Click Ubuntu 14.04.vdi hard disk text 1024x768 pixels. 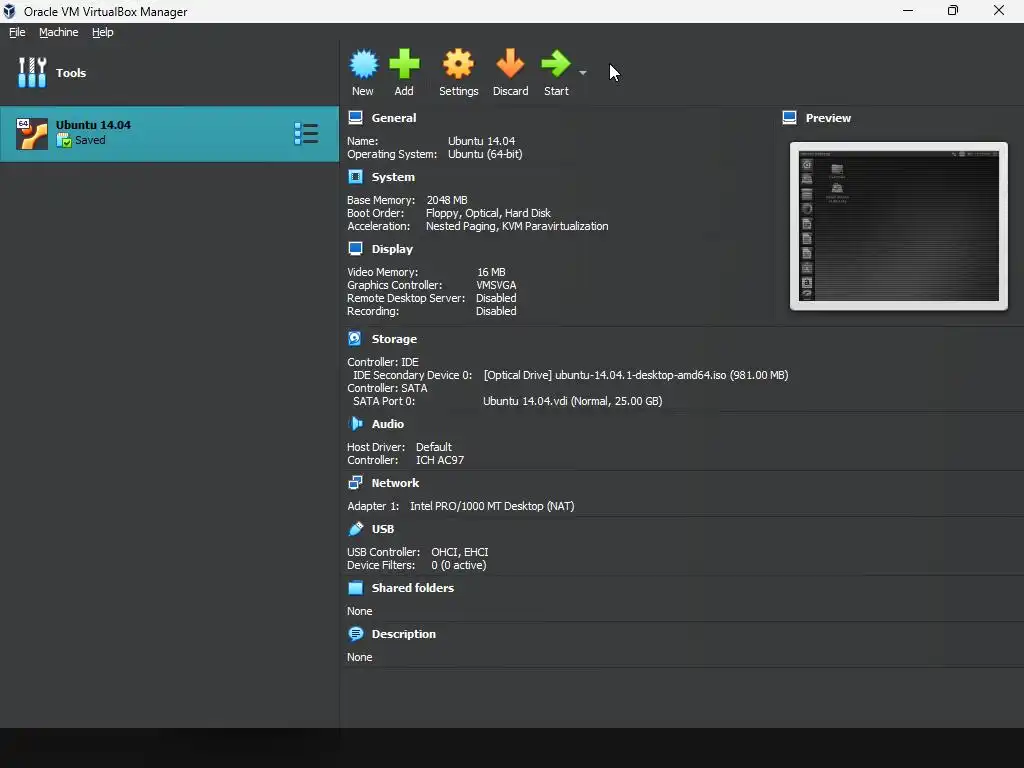pyautogui.click(x=573, y=401)
